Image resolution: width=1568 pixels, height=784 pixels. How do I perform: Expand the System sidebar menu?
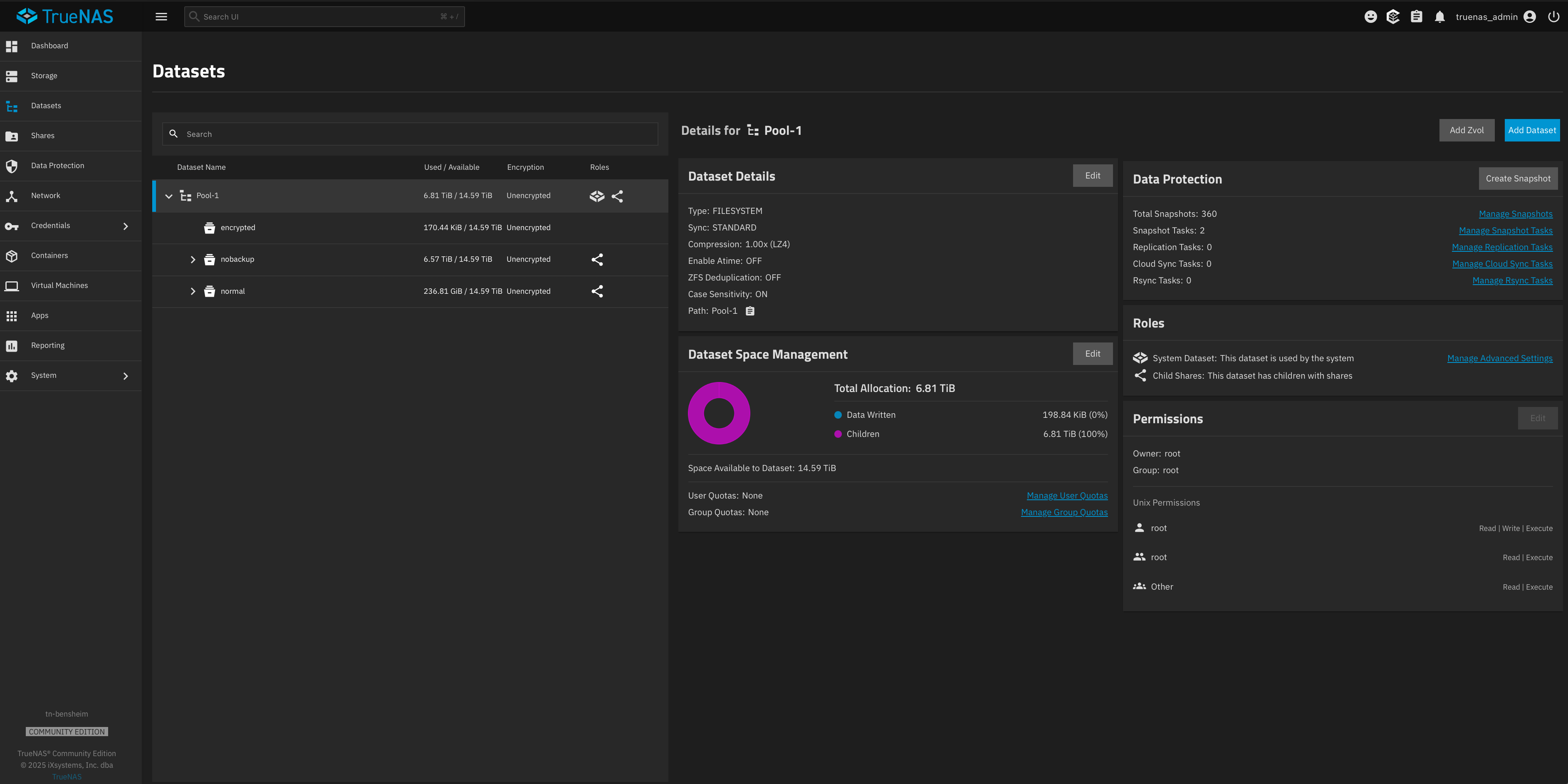click(x=125, y=376)
